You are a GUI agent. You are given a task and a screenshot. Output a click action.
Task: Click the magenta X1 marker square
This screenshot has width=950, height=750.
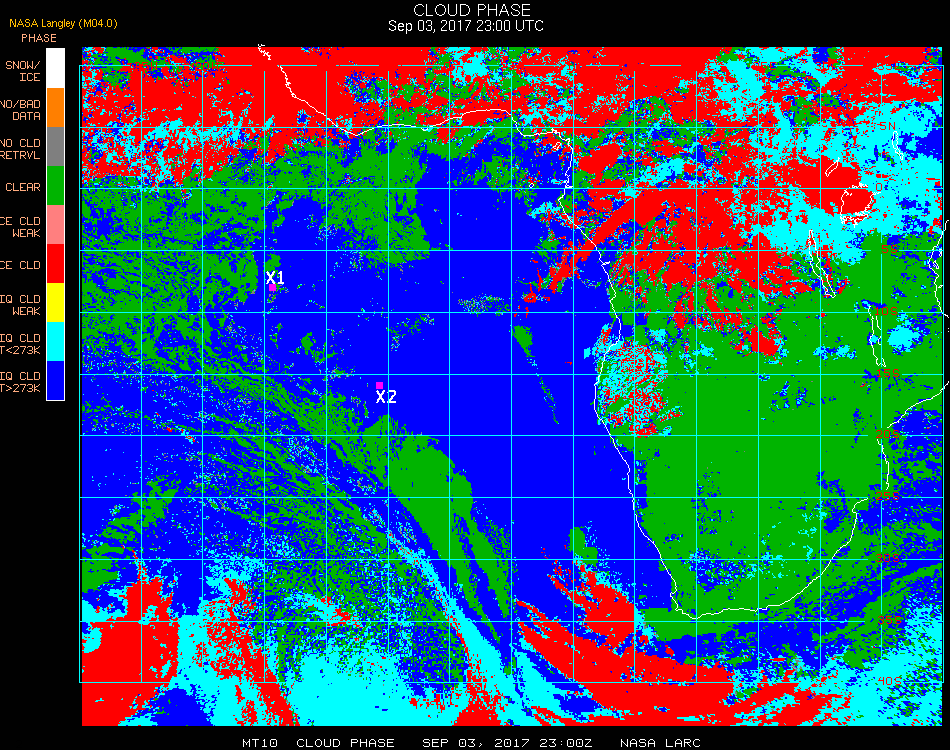click(273, 288)
